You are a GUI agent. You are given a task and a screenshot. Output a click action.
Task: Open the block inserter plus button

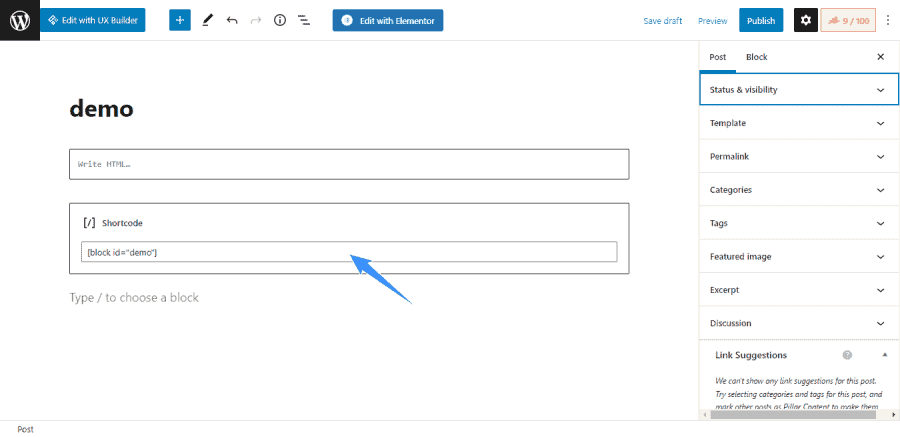click(180, 20)
